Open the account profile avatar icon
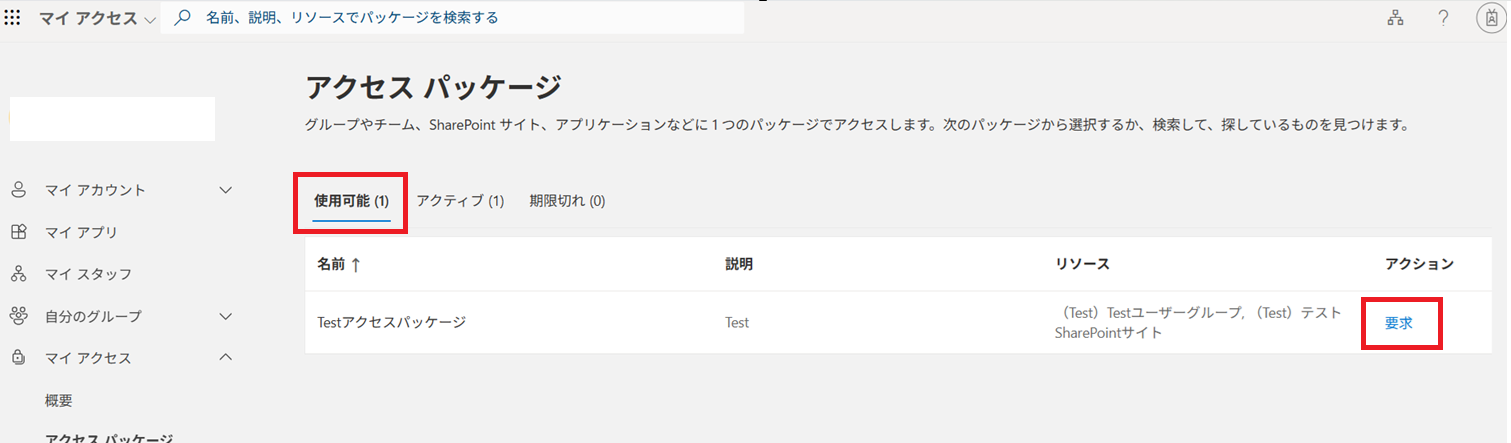Viewport: 1511px width, 443px height. 1490,18
